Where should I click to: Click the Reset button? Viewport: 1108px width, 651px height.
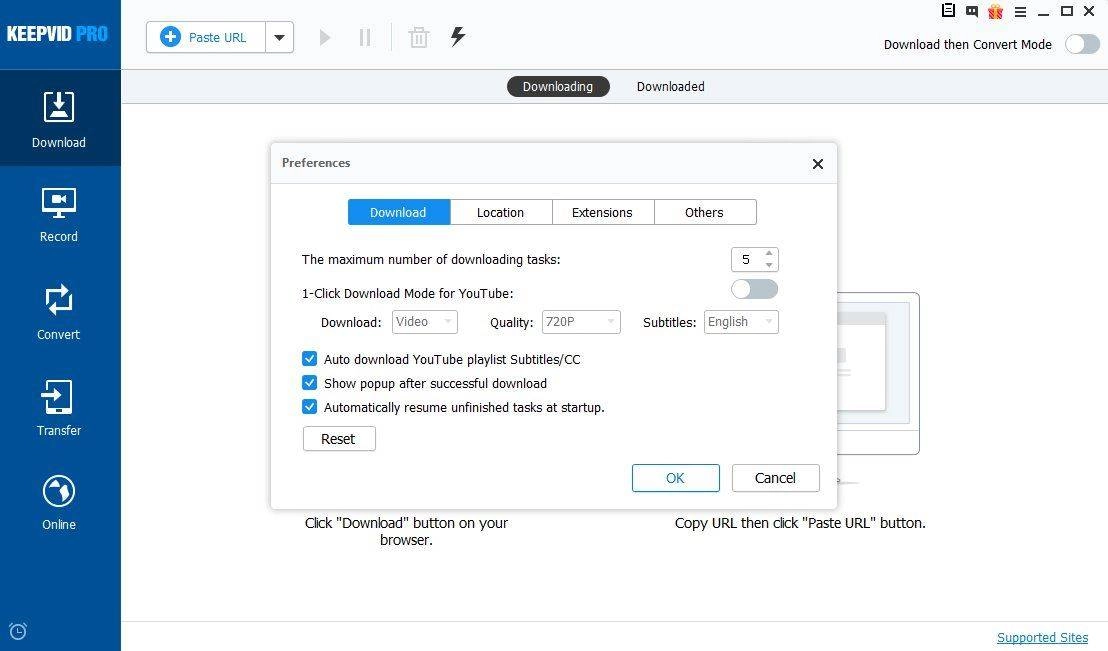pyautogui.click(x=339, y=439)
